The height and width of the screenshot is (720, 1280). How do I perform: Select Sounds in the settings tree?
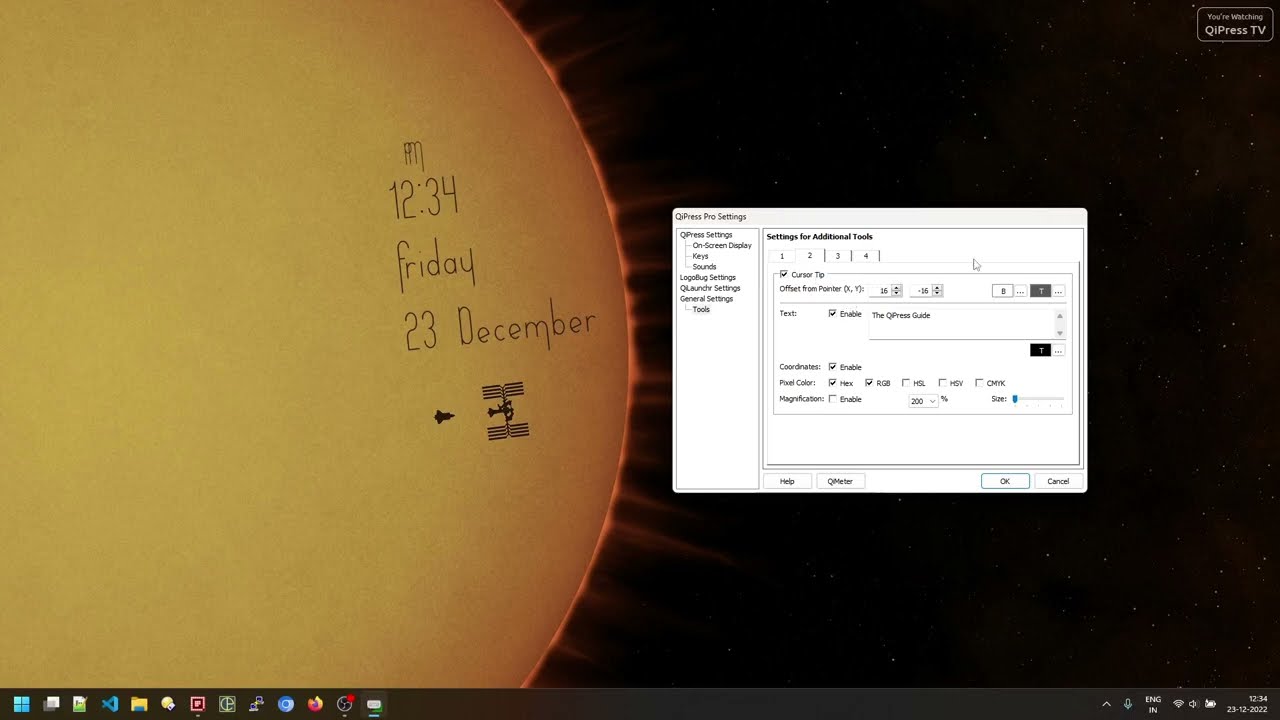coord(704,267)
